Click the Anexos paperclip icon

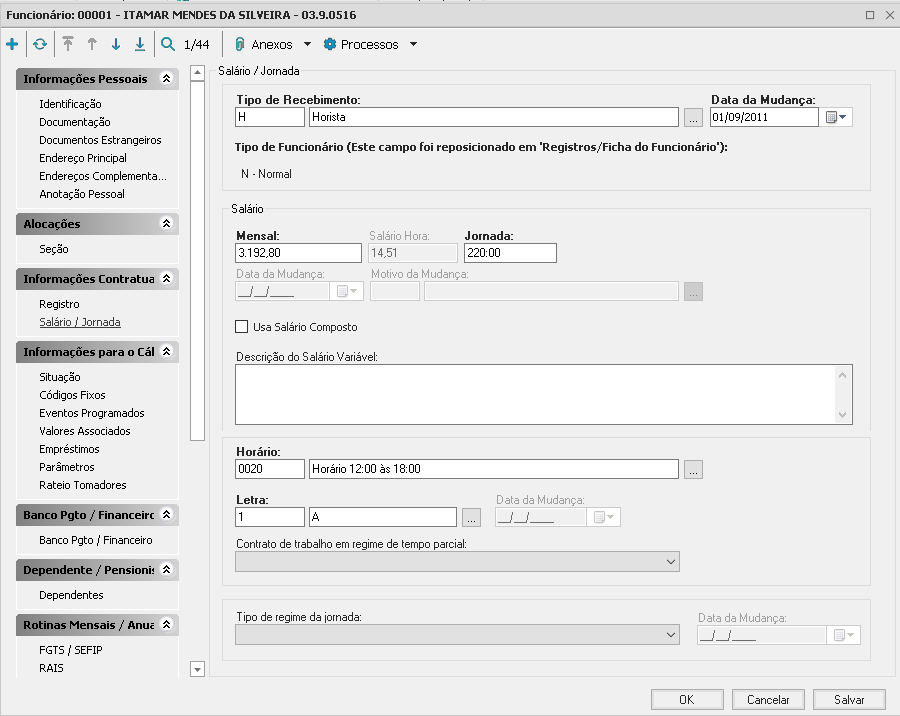click(240, 44)
